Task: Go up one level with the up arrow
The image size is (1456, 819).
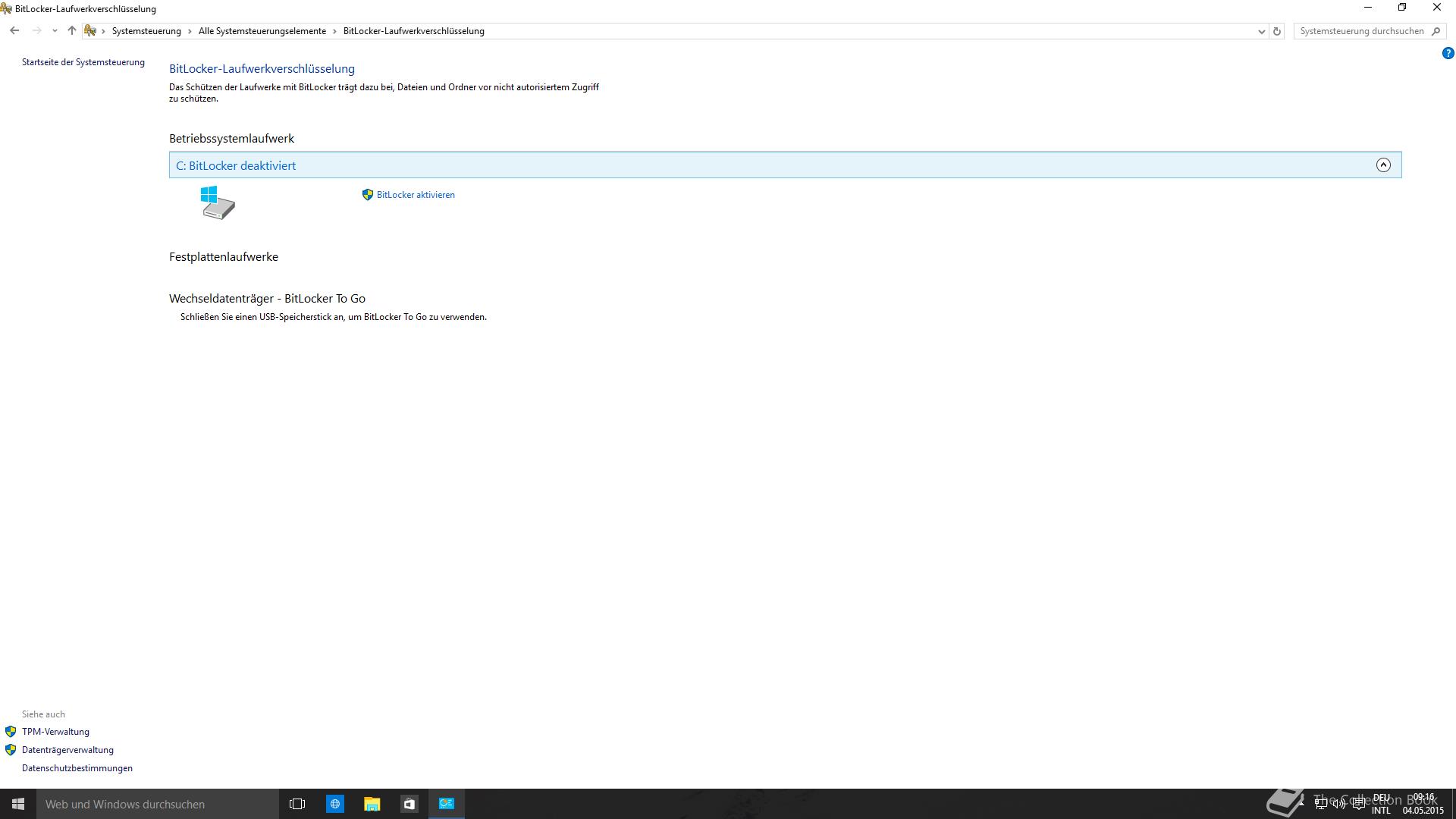Action: click(x=72, y=31)
